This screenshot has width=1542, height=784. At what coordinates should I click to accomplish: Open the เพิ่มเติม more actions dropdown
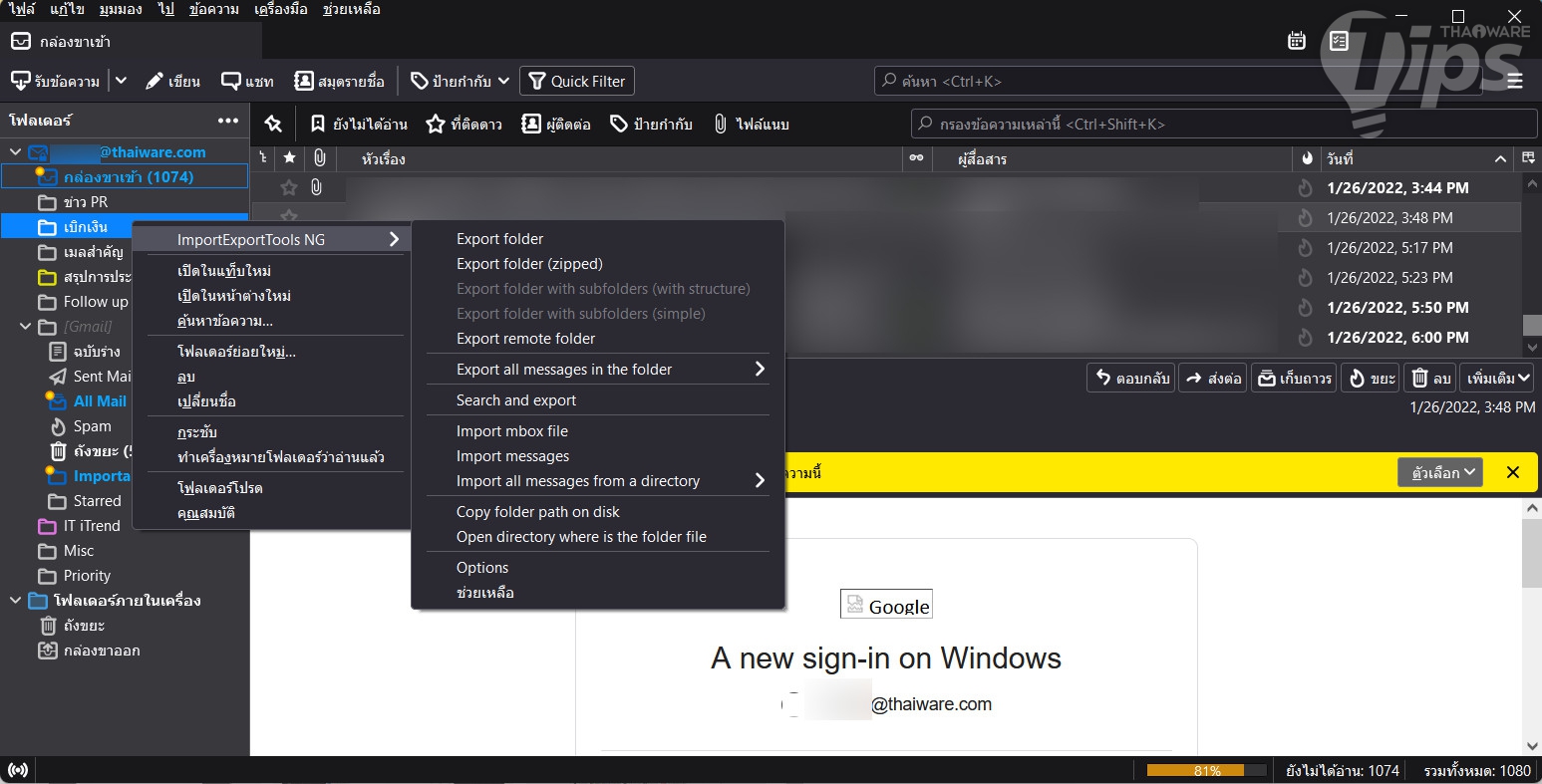(x=1497, y=378)
